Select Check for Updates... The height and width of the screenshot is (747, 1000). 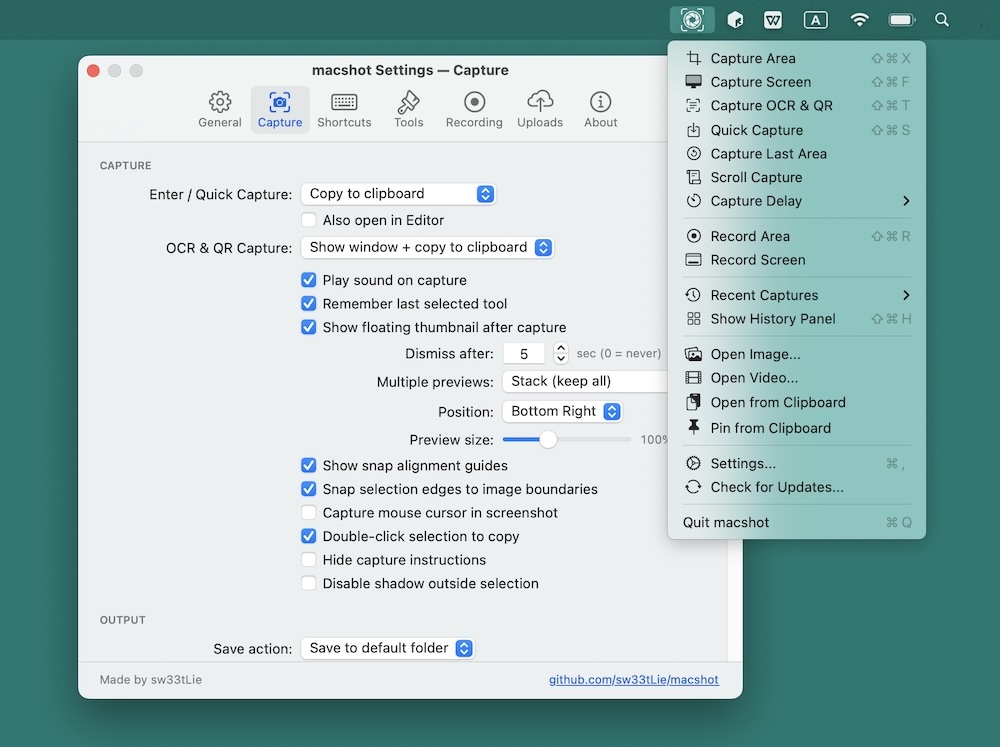797,487
